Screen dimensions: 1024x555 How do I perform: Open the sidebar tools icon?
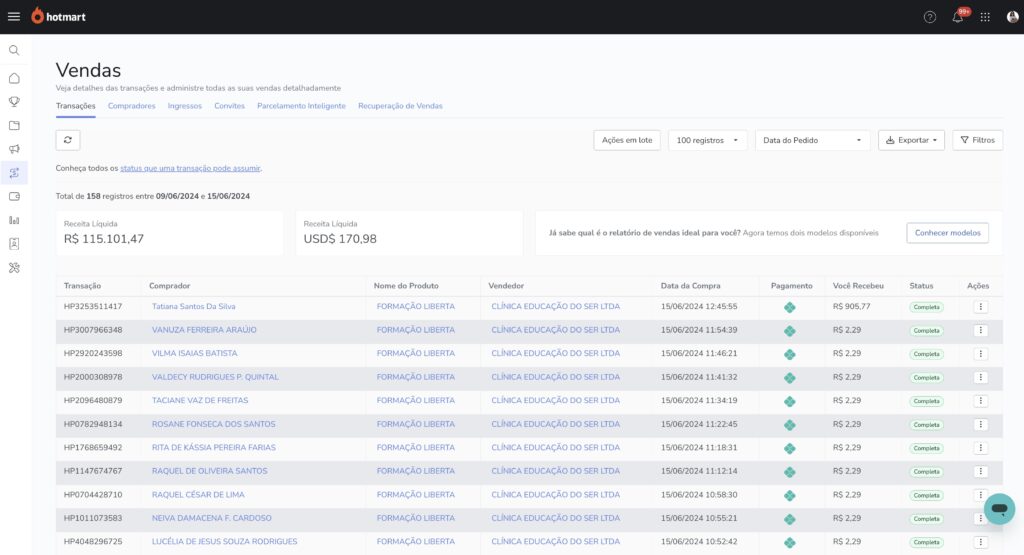14,268
